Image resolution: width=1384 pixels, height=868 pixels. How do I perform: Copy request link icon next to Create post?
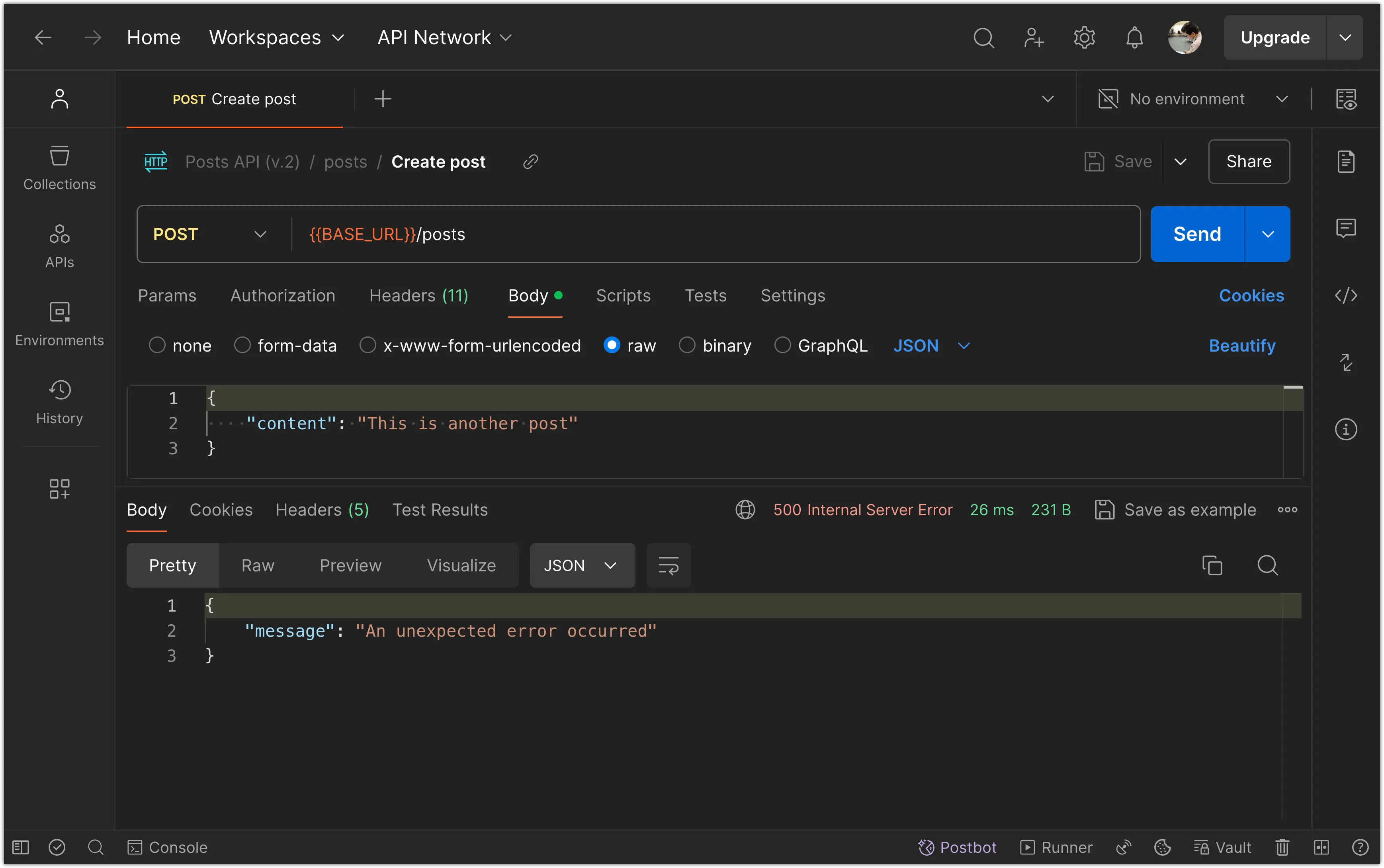pos(530,162)
